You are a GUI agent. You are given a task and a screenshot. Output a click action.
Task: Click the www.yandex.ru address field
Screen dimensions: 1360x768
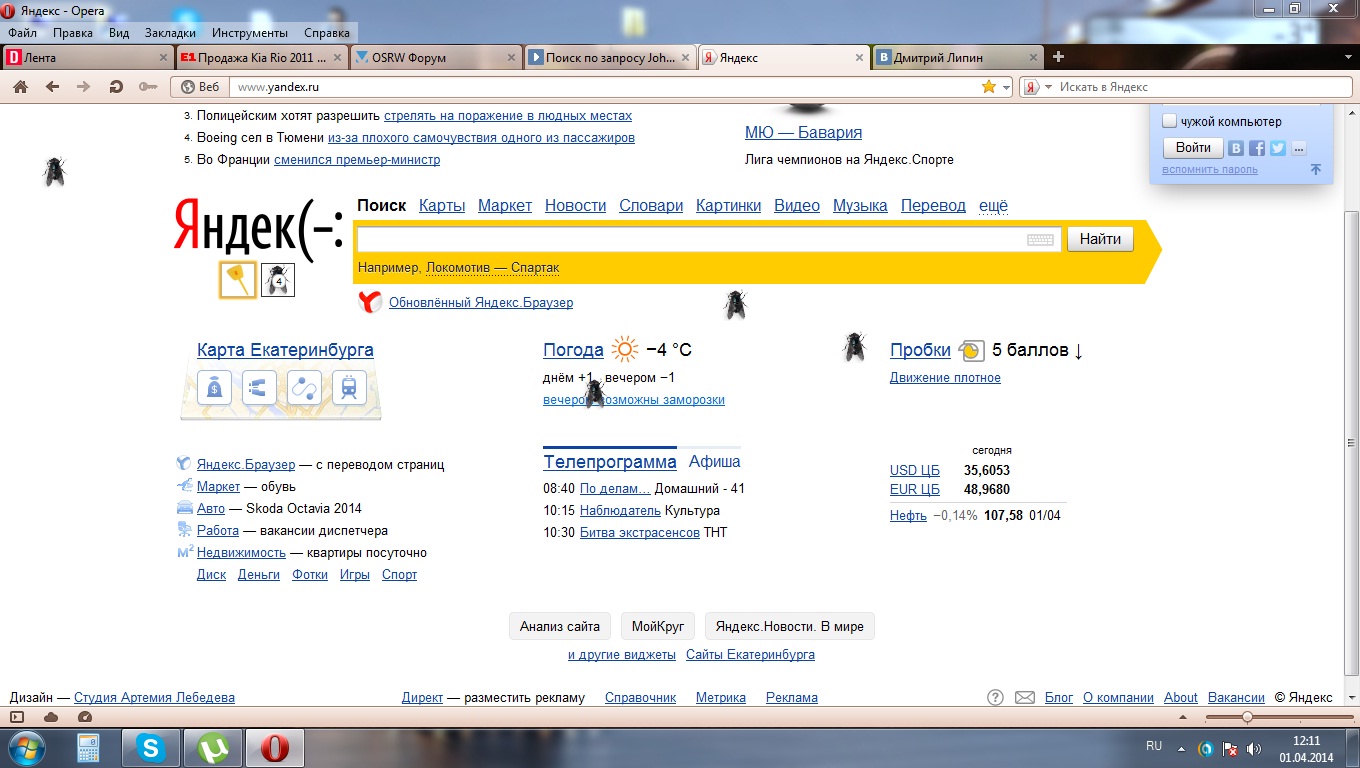605,87
